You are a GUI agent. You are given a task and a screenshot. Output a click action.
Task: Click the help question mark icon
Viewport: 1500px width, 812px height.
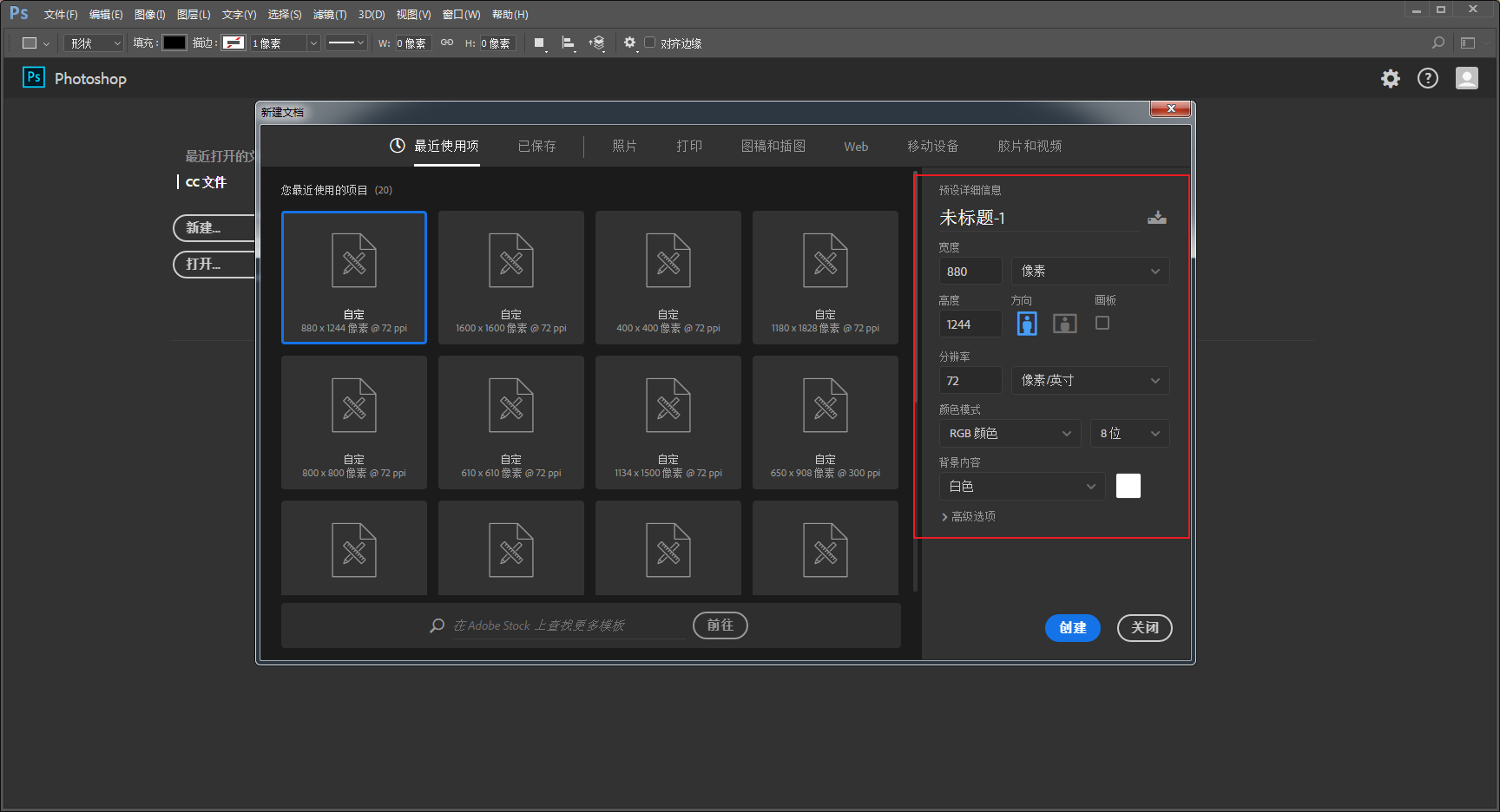pyautogui.click(x=1428, y=79)
